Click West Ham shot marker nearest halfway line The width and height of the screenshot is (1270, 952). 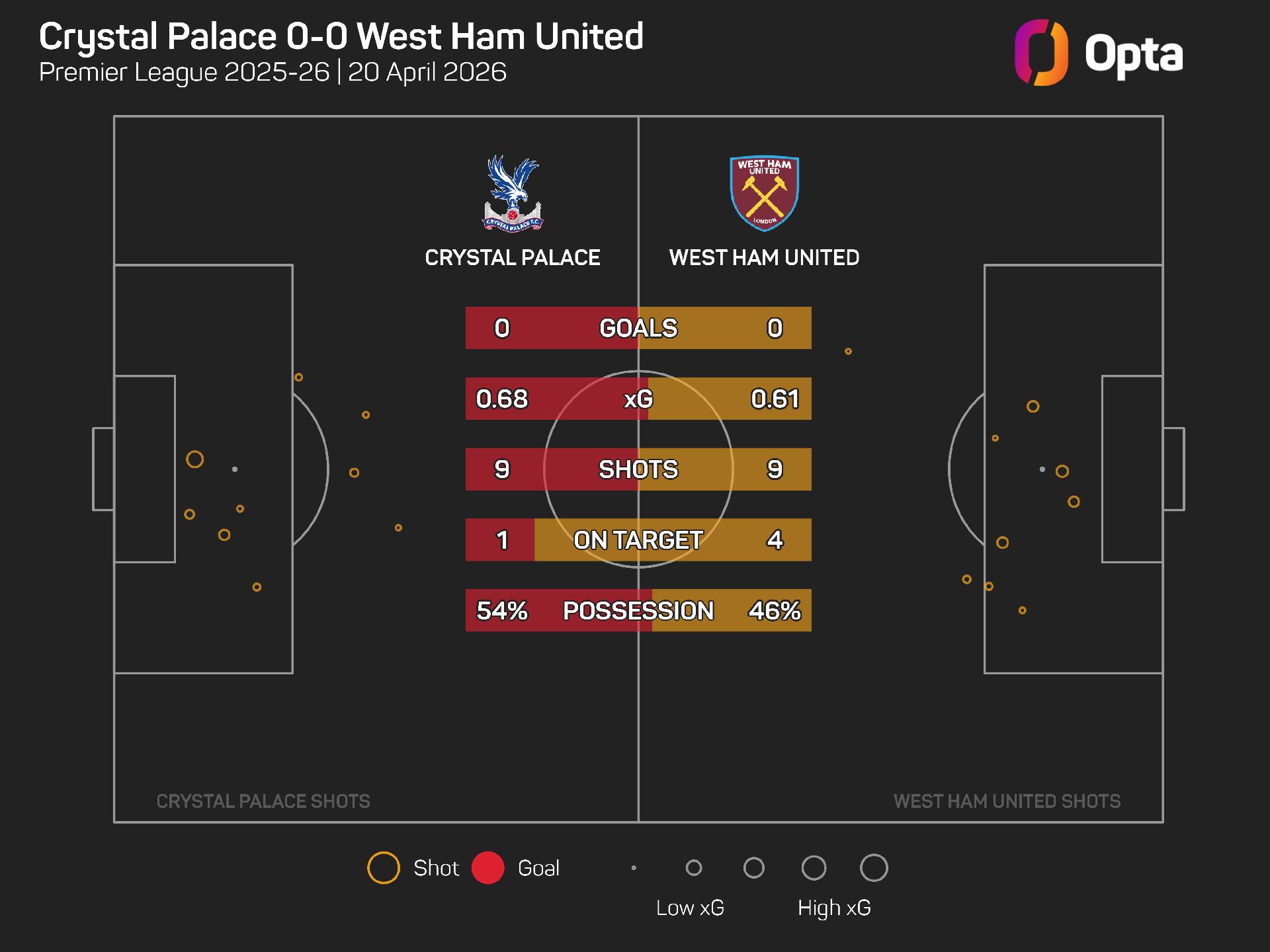[848, 352]
